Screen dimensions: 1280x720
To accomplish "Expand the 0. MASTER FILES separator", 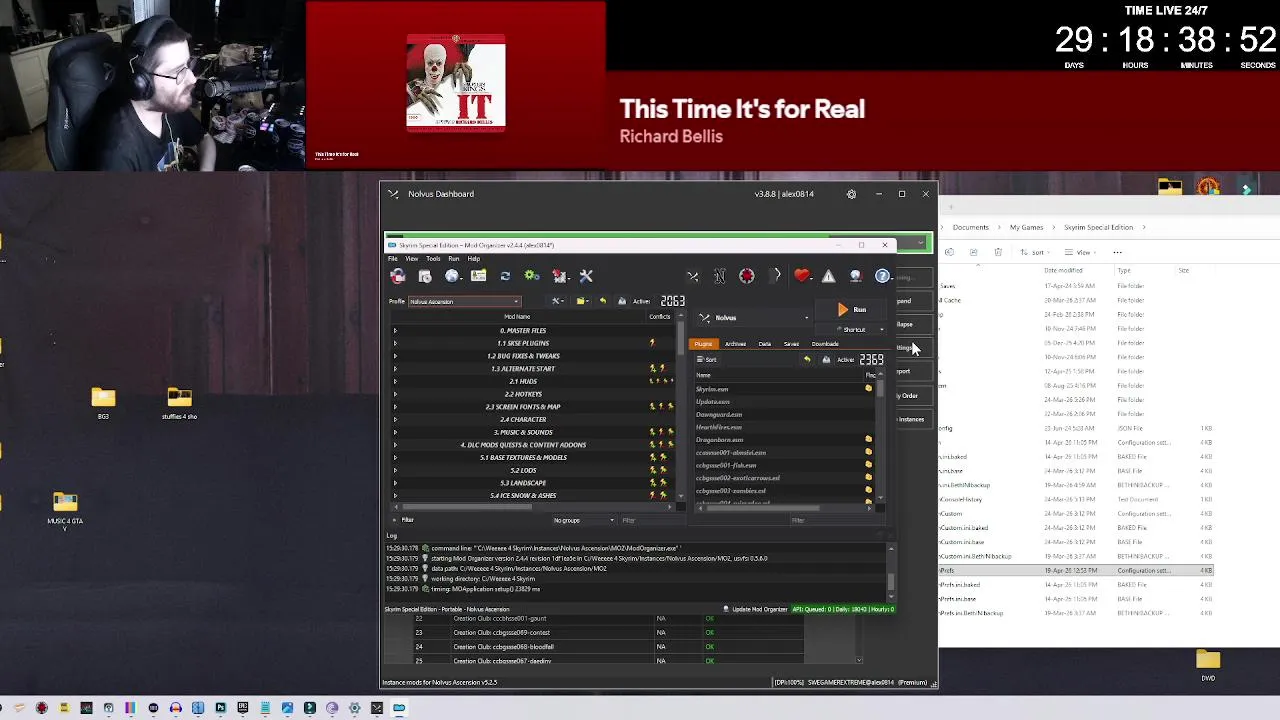I will 395,331.
